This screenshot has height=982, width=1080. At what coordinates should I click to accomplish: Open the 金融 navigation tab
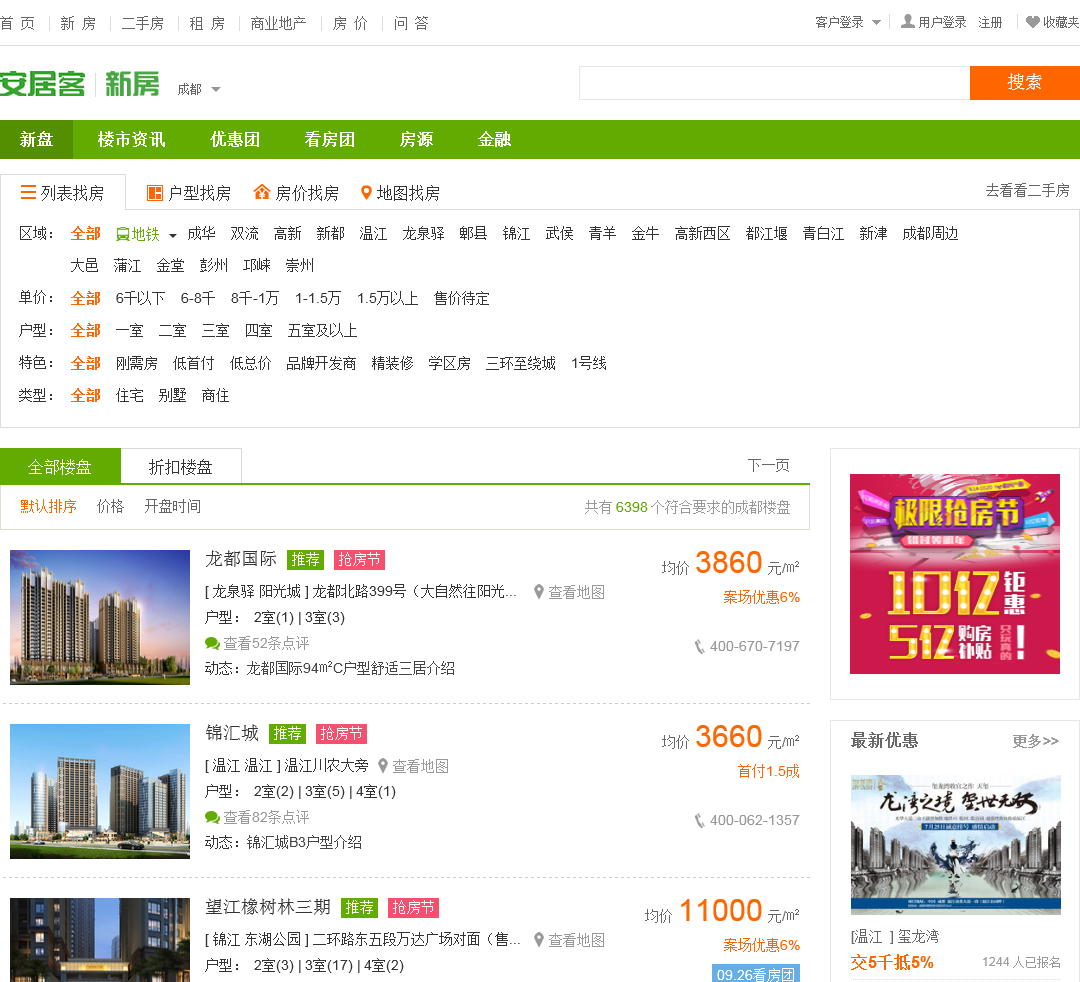pos(495,140)
